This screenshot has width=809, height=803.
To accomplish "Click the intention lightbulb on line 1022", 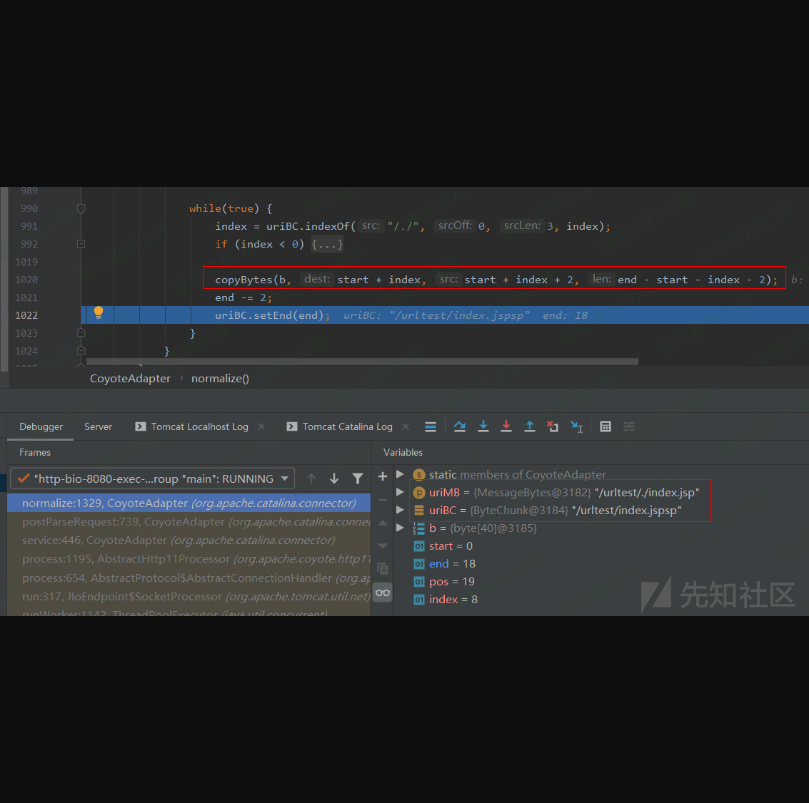I will (98, 313).
